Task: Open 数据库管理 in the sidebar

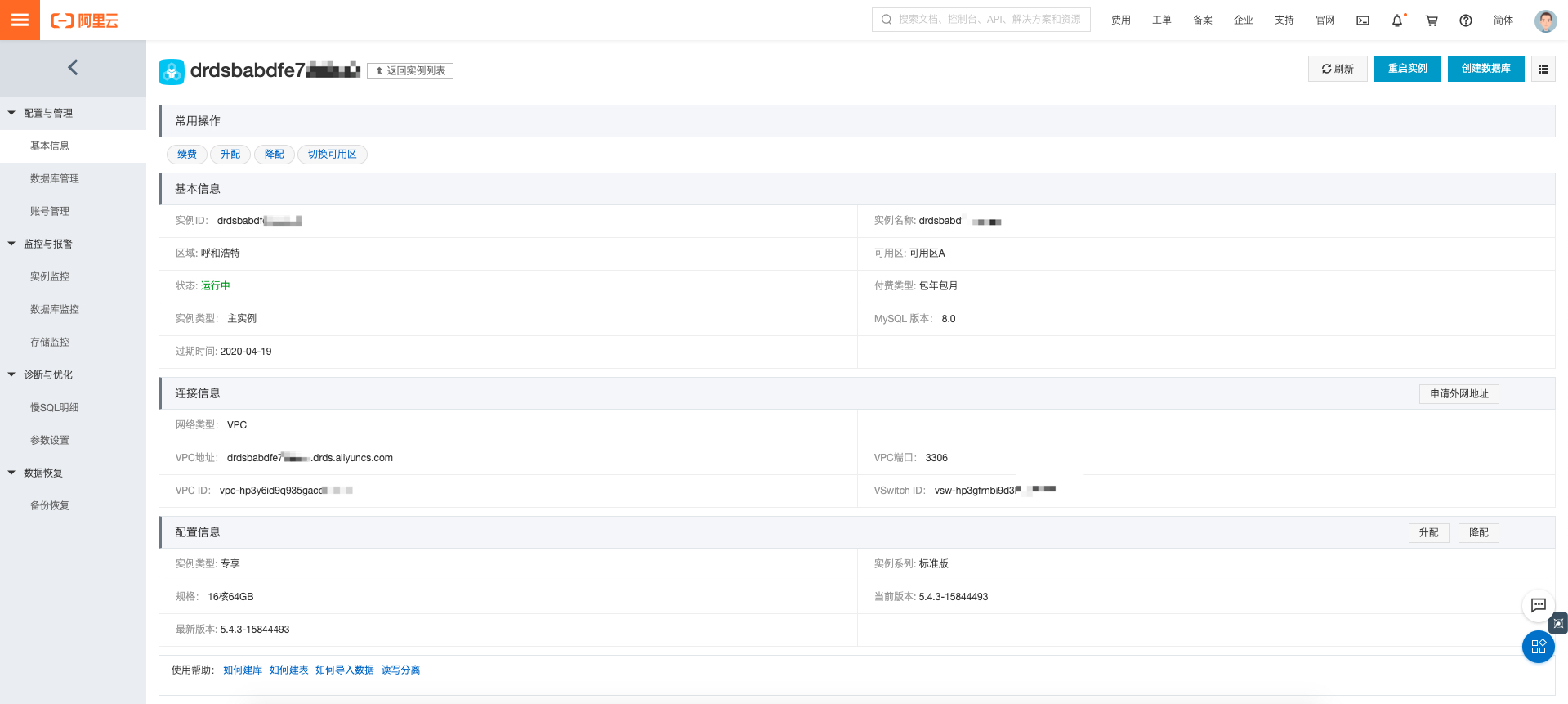Action: click(55, 178)
